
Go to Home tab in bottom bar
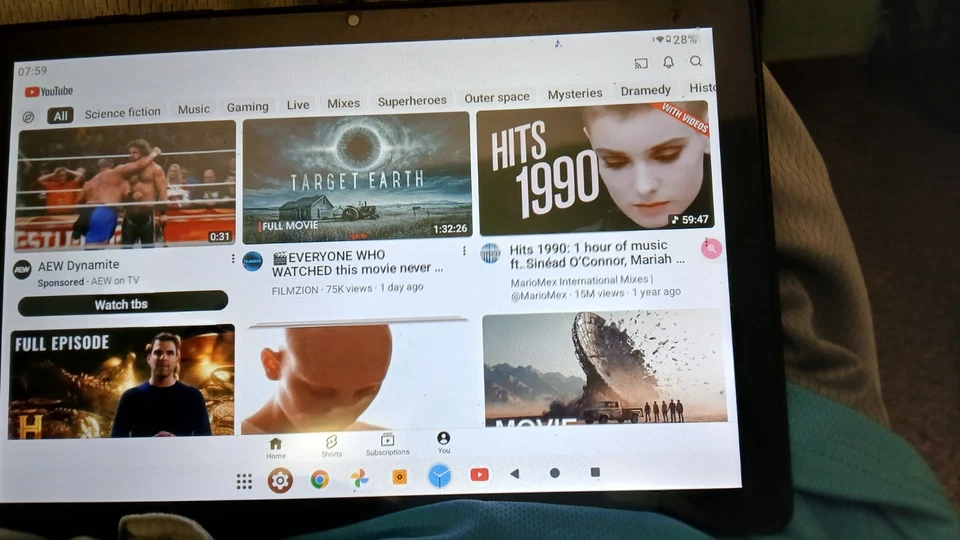click(276, 448)
